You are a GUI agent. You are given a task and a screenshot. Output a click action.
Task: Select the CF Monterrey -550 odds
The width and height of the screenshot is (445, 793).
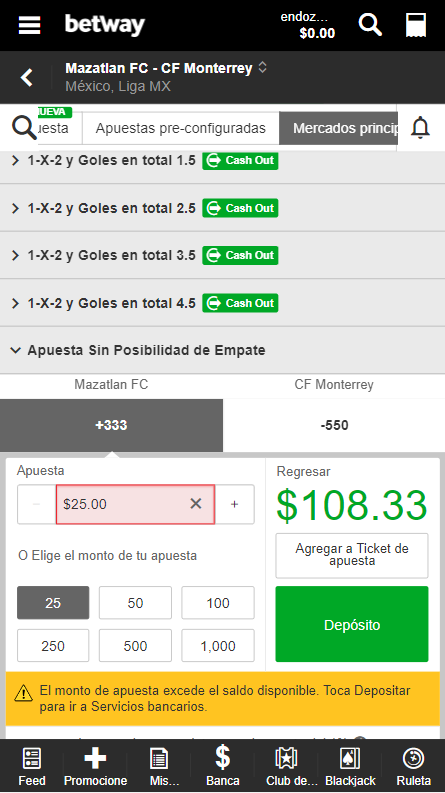(334, 425)
